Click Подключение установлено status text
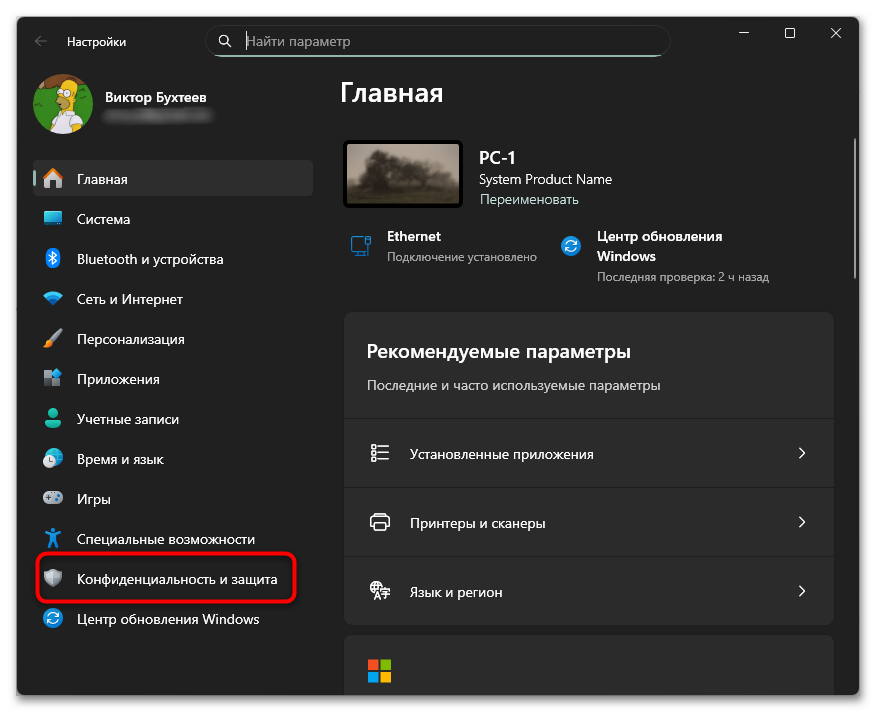The height and width of the screenshot is (712, 876). click(x=462, y=257)
